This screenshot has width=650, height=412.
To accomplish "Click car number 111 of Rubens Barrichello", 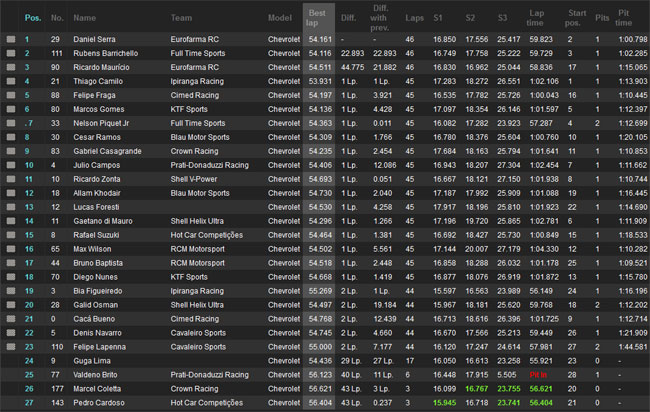I will (x=56, y=53).
